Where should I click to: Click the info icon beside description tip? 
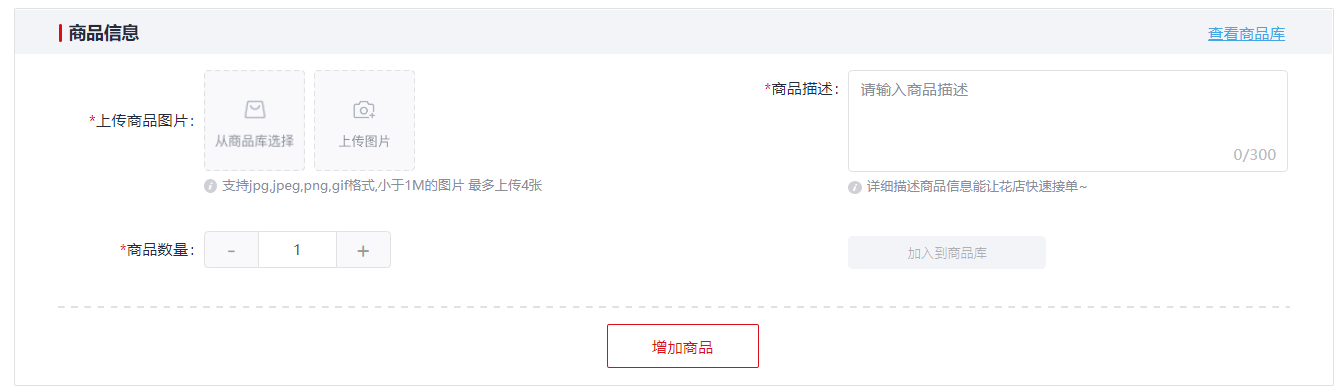(x=855, y=187)
